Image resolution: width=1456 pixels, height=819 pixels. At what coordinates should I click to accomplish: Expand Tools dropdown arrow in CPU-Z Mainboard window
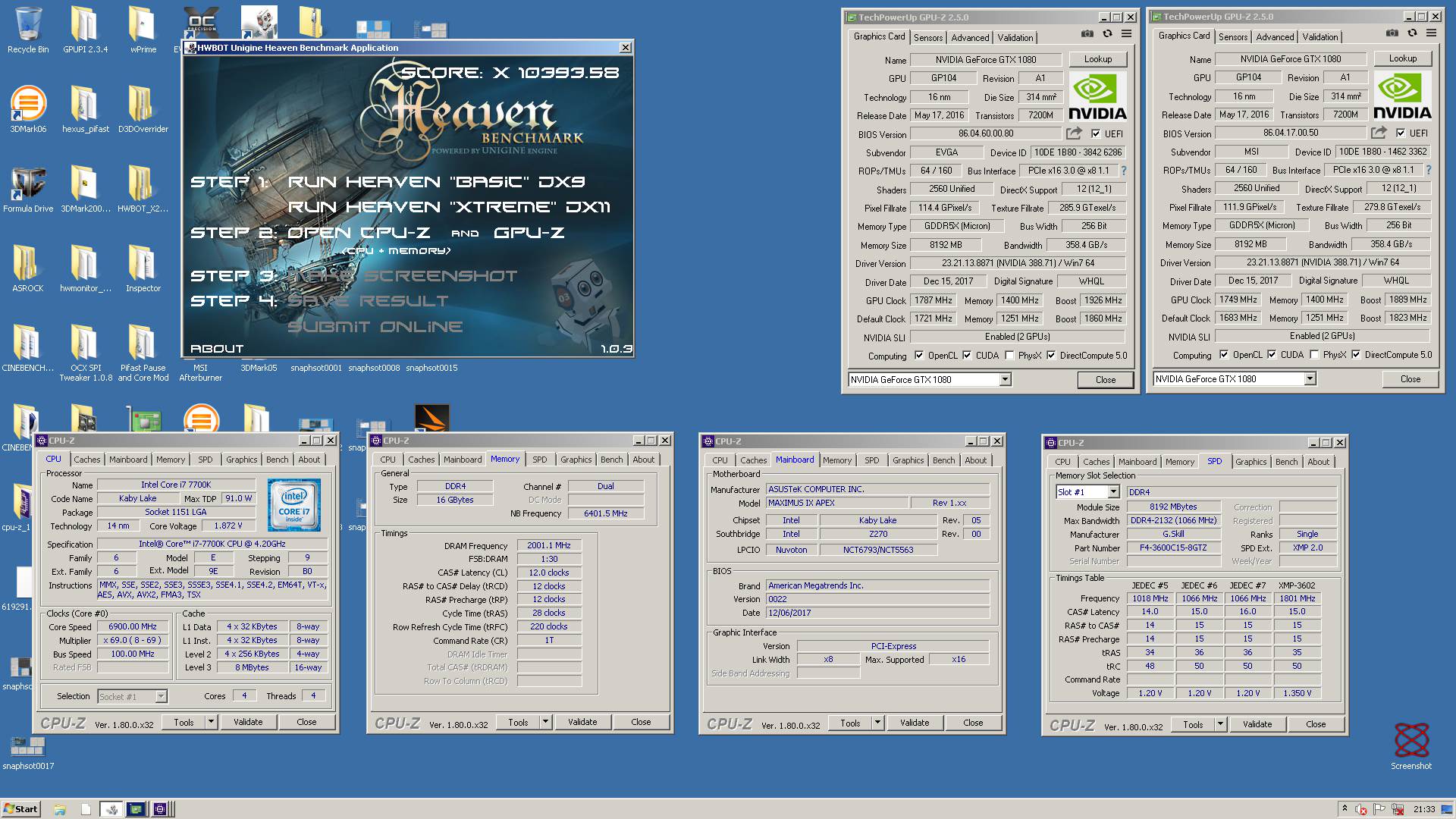coord(878,723)
